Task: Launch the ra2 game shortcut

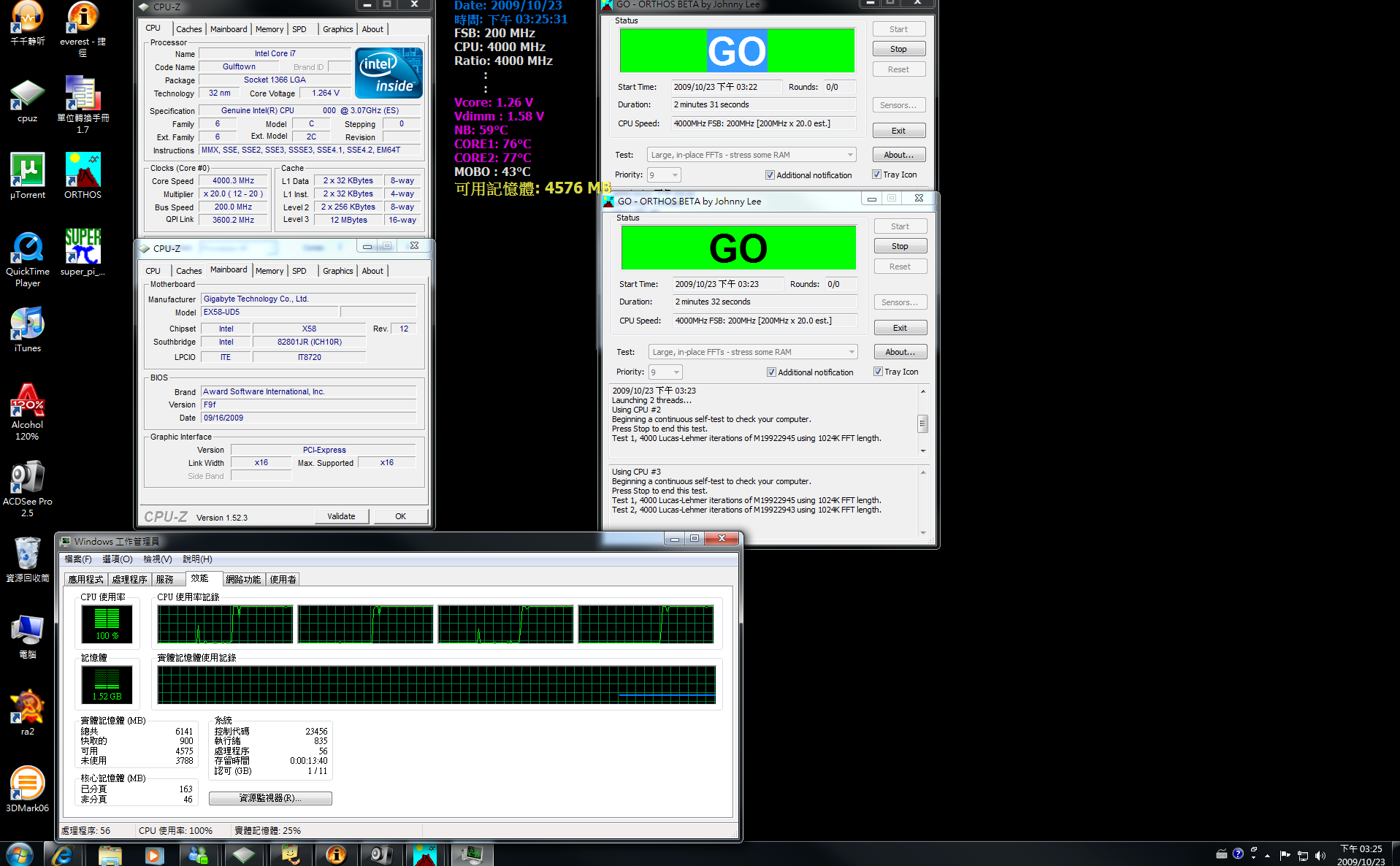Action: coord(27,713)
